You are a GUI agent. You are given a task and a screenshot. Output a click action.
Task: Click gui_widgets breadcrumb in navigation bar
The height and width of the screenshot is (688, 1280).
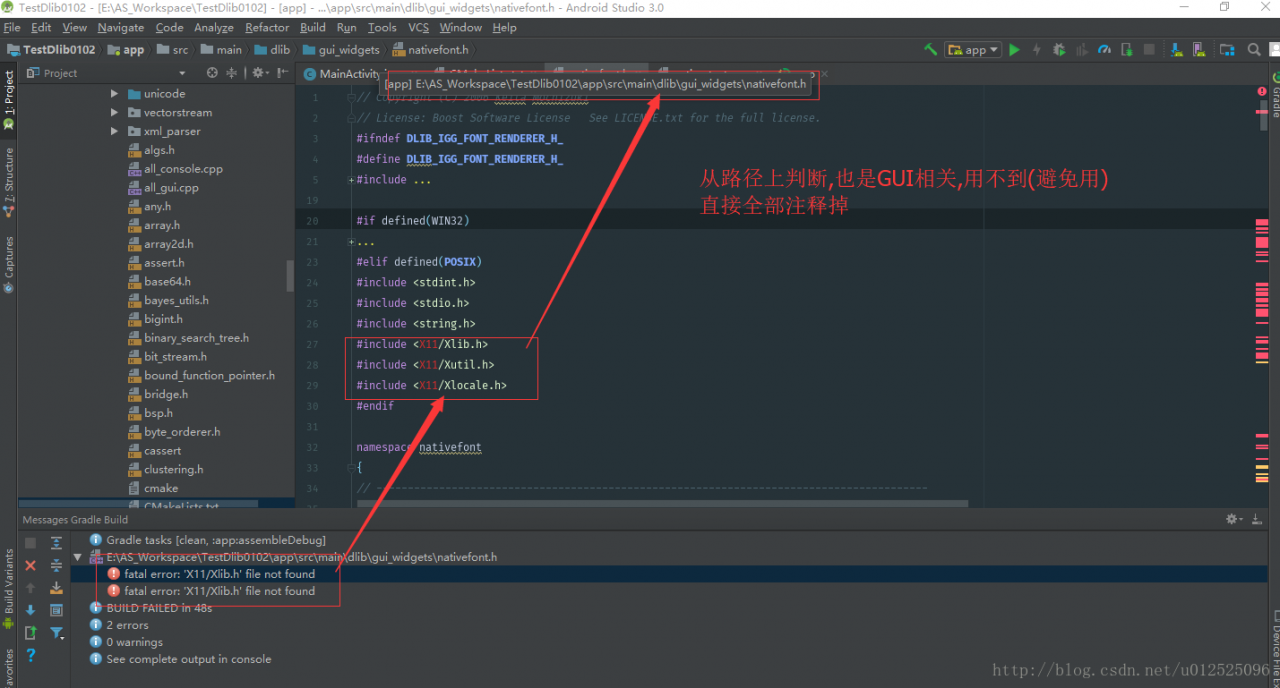coord(342,49)
